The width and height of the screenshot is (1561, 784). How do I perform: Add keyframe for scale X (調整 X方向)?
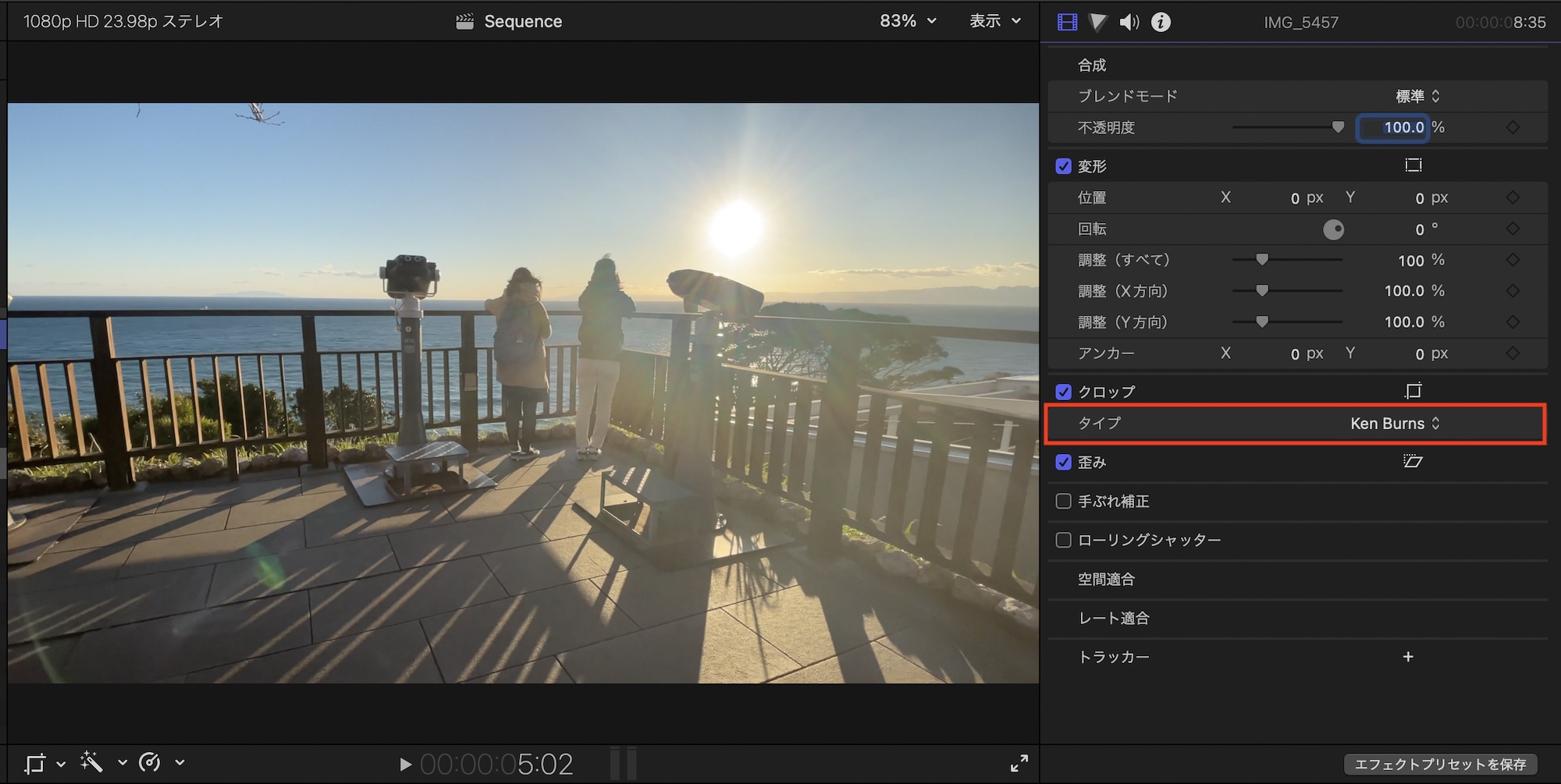coord(1513,291)
